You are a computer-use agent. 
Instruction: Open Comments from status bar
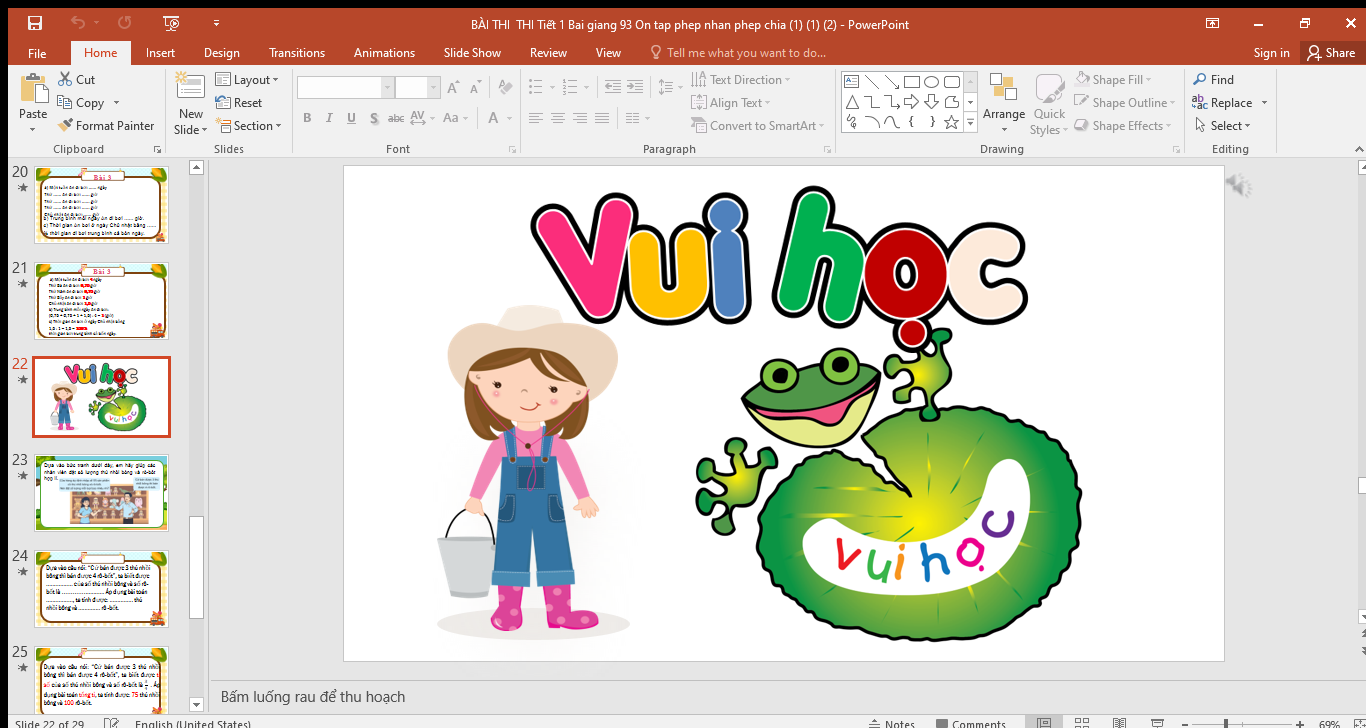click(x=971, y=723)
